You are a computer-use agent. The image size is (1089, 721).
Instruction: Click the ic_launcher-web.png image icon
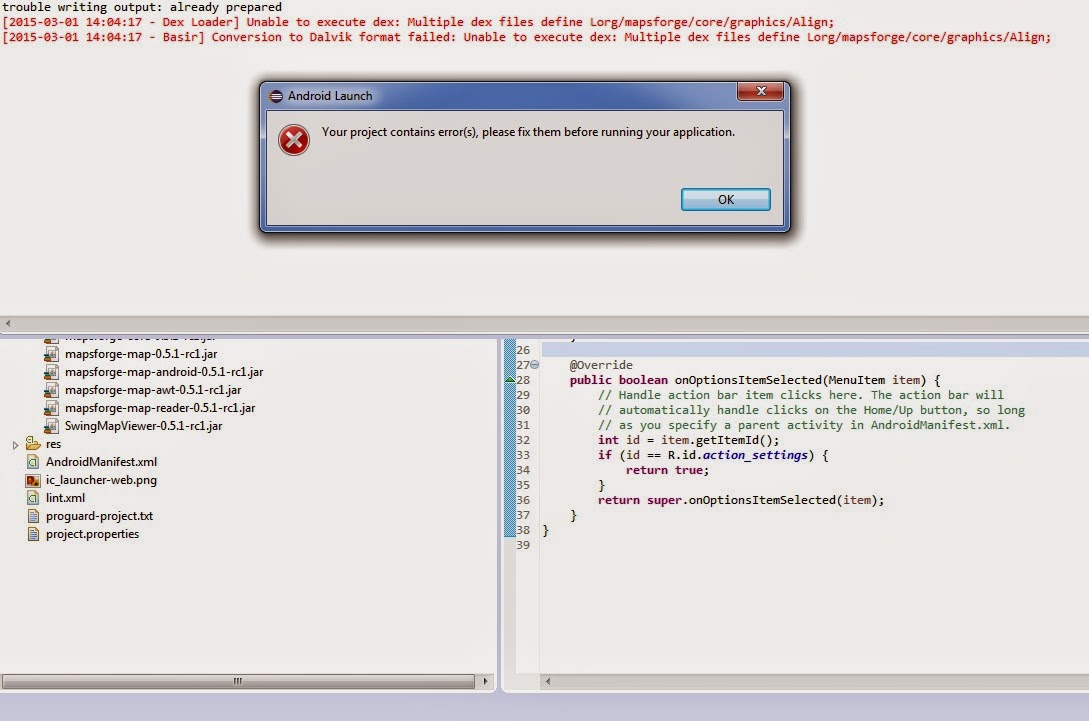(33, 480)
